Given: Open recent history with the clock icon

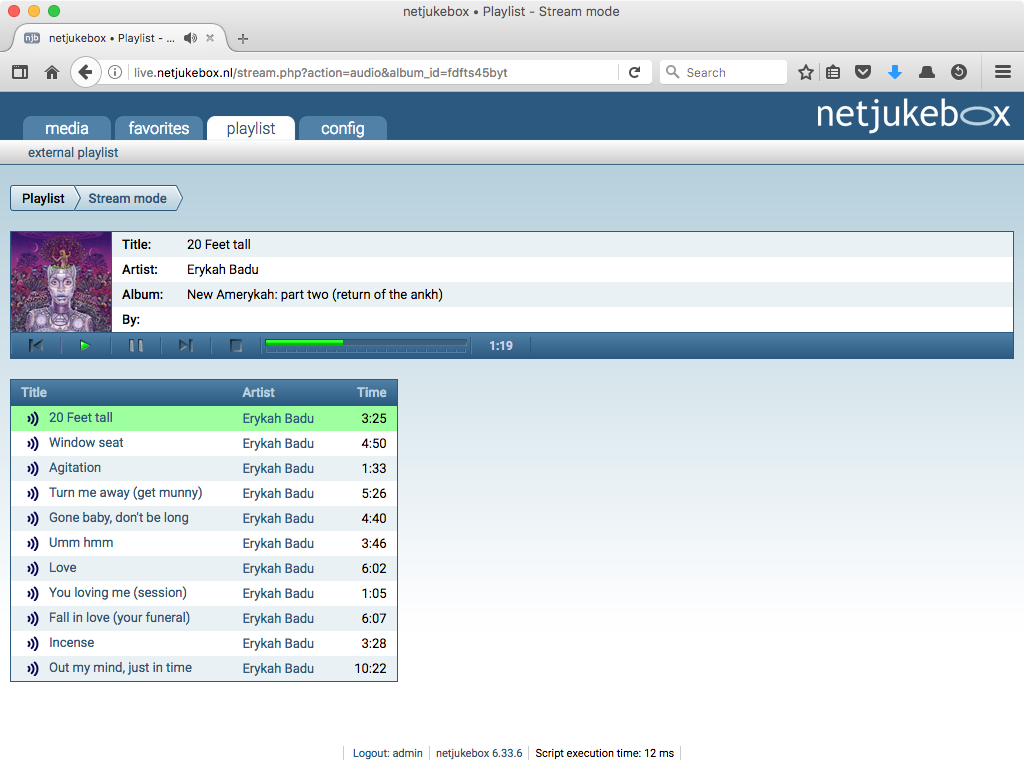Looking at the screenshot, I should (958, 71).
